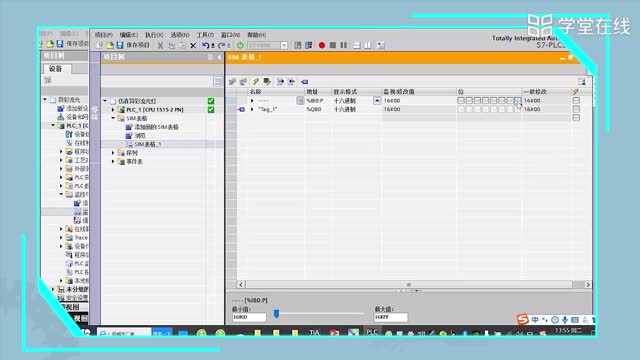This screenshot has width=640, height=360.
Task: Toggle the leftmost bit checkbox in %IB0:P row
Action: [x=461, y=100]
